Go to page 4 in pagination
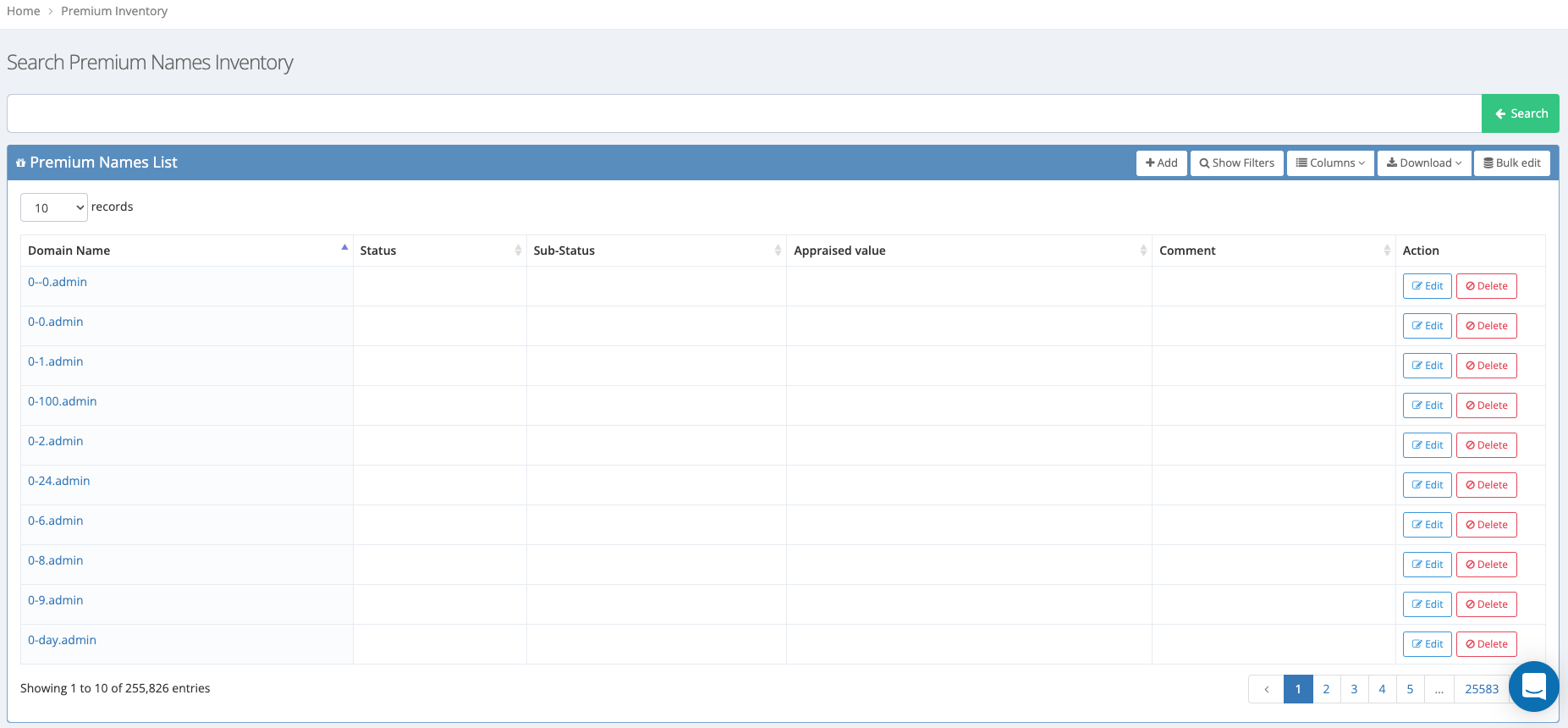1568x728 pixels. pyautogui.click(x=1382, y=689)
